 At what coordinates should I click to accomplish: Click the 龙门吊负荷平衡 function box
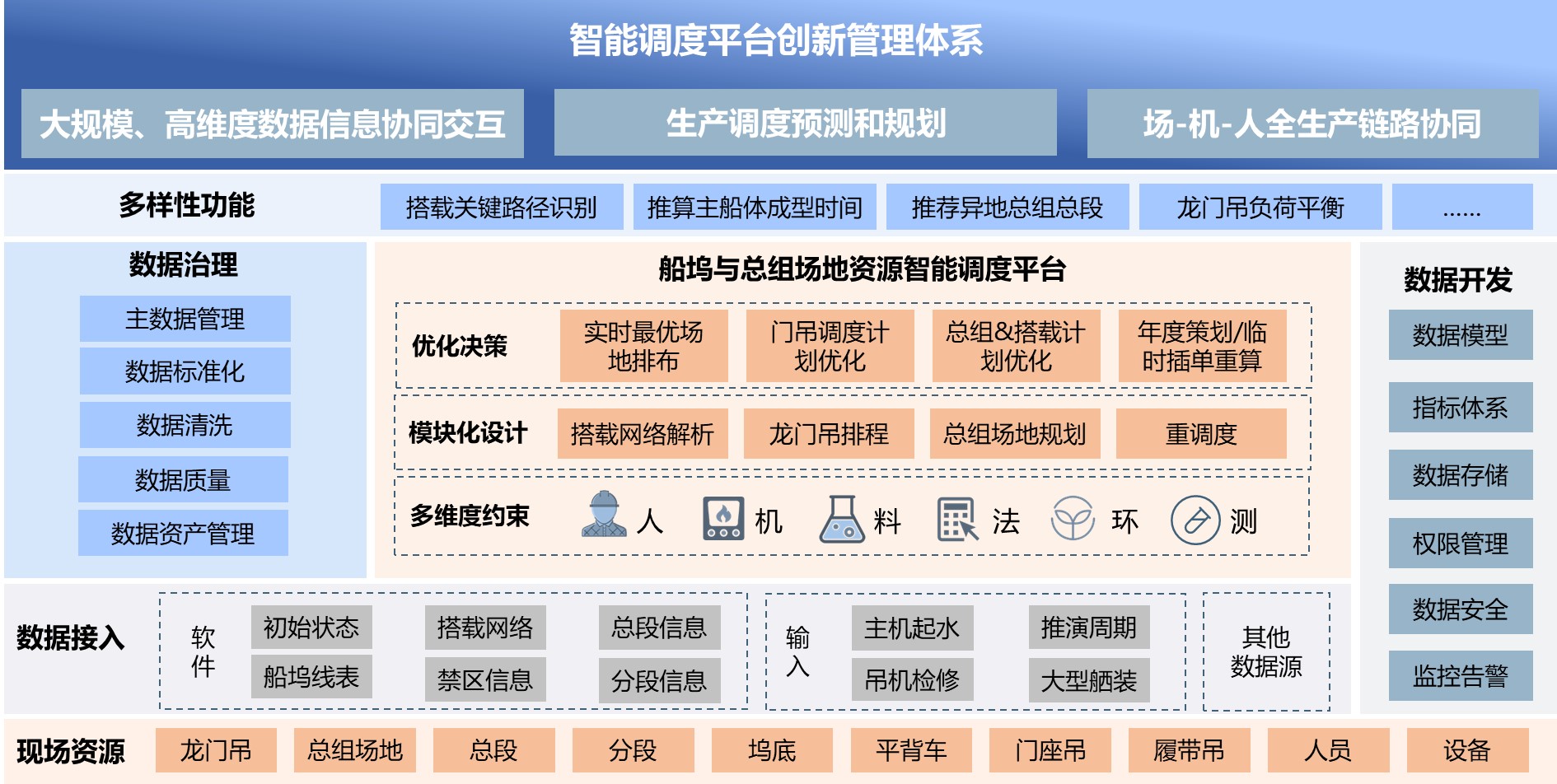coord(1260,208)
